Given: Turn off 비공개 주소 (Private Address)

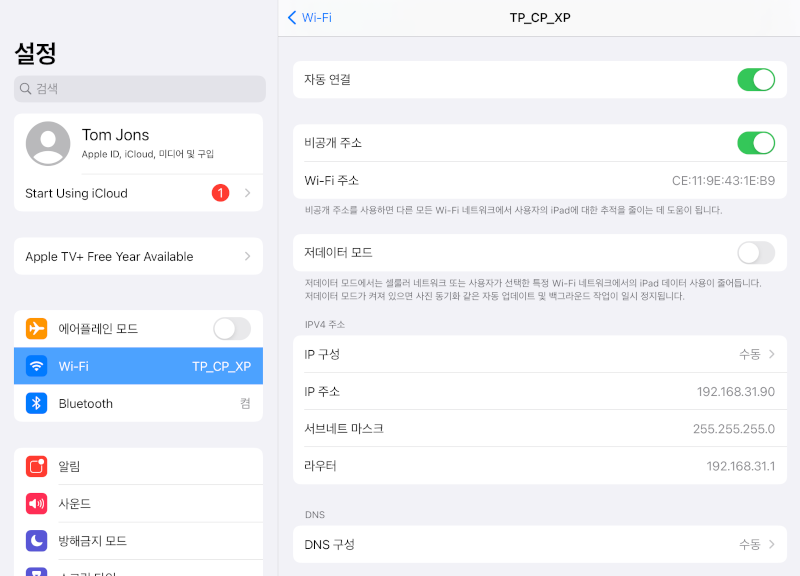Looking at the screenshot, I should (756, 143).
